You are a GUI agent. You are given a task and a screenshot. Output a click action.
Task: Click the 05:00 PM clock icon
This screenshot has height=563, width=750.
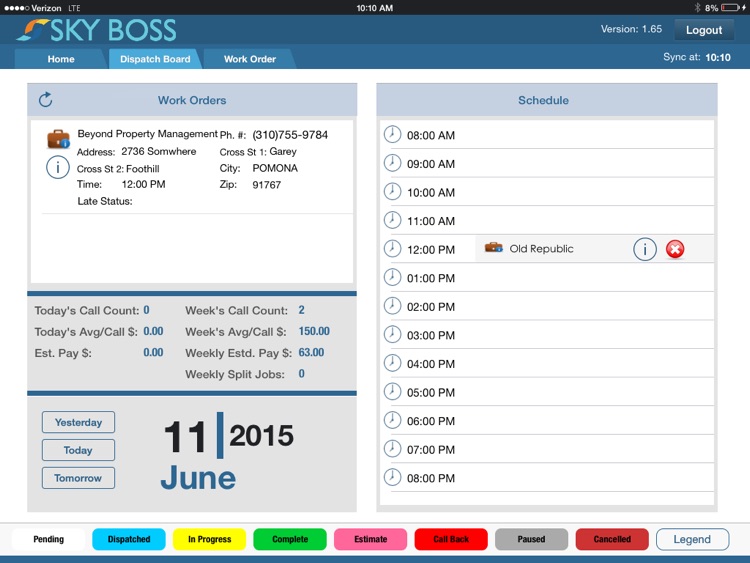click(392, 392)
